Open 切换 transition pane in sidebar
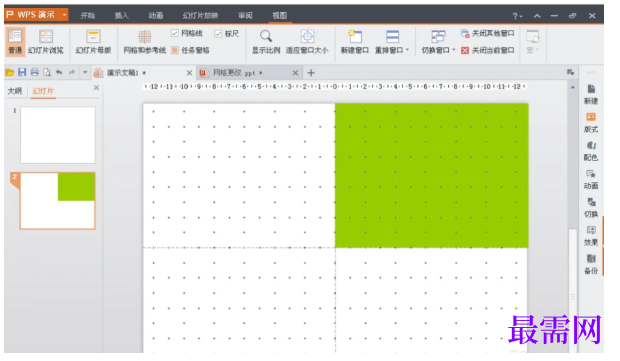The height and width of the screenshot is (361, 620). [591, 208]
